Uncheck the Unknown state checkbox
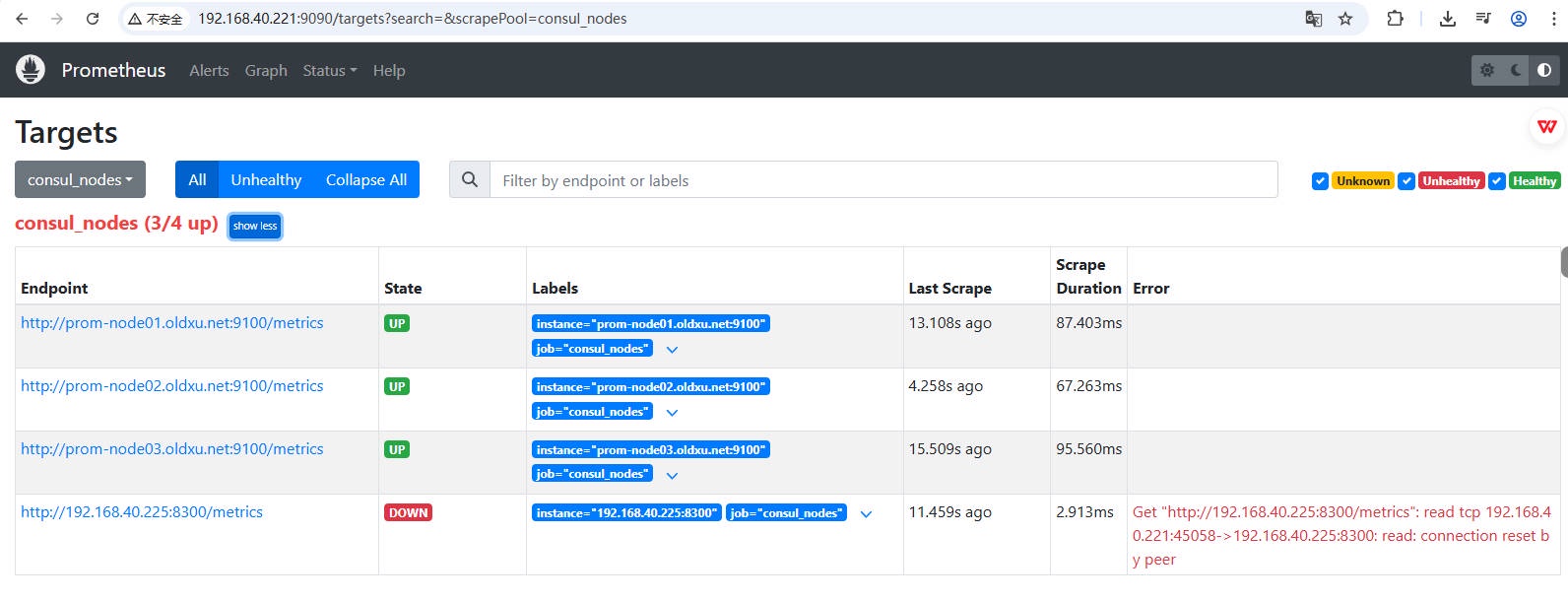The width and height of the screenshot is (1568, 601). tap(1320, 181)
